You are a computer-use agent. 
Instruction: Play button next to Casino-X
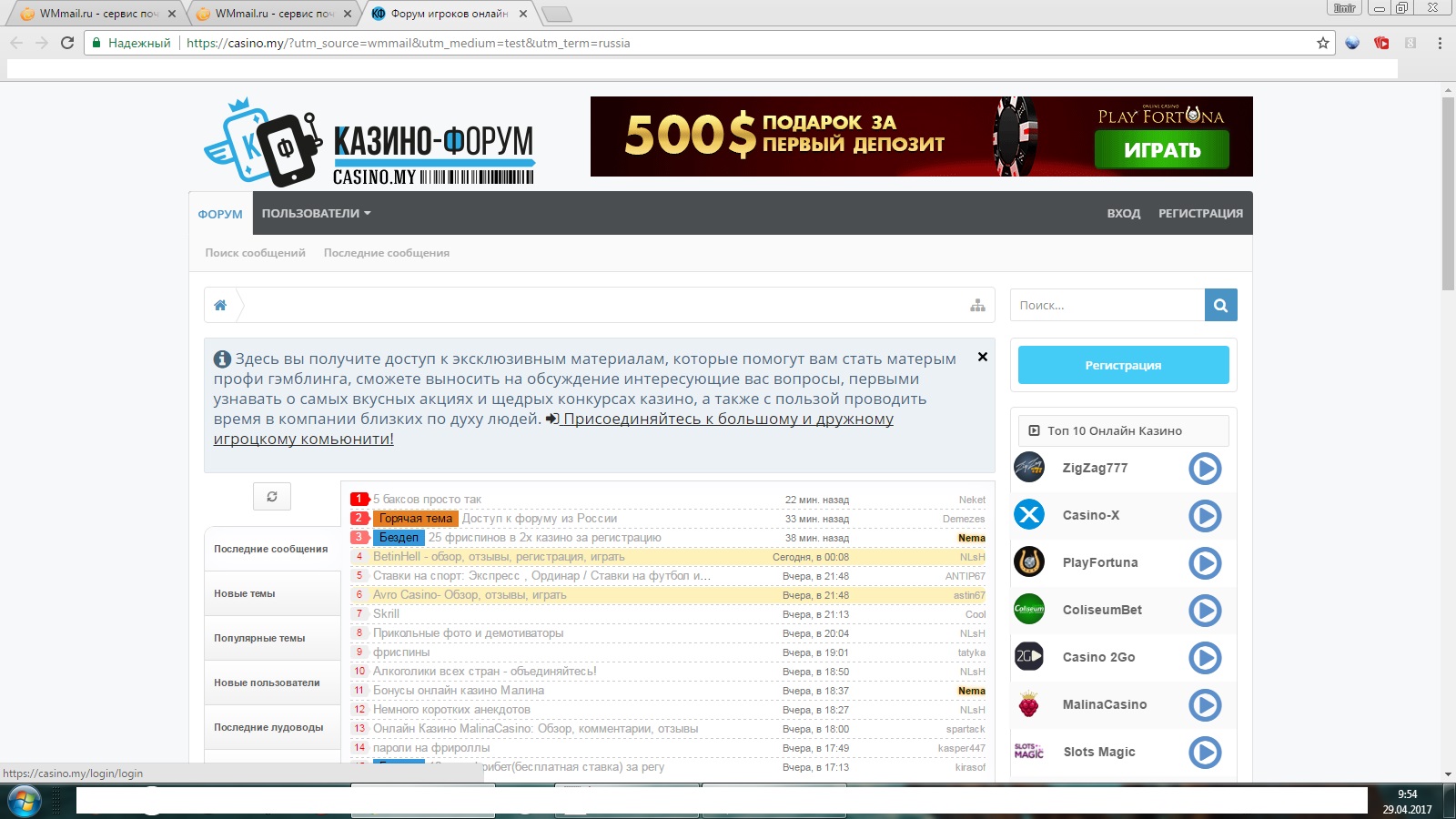click(1205, 516)
